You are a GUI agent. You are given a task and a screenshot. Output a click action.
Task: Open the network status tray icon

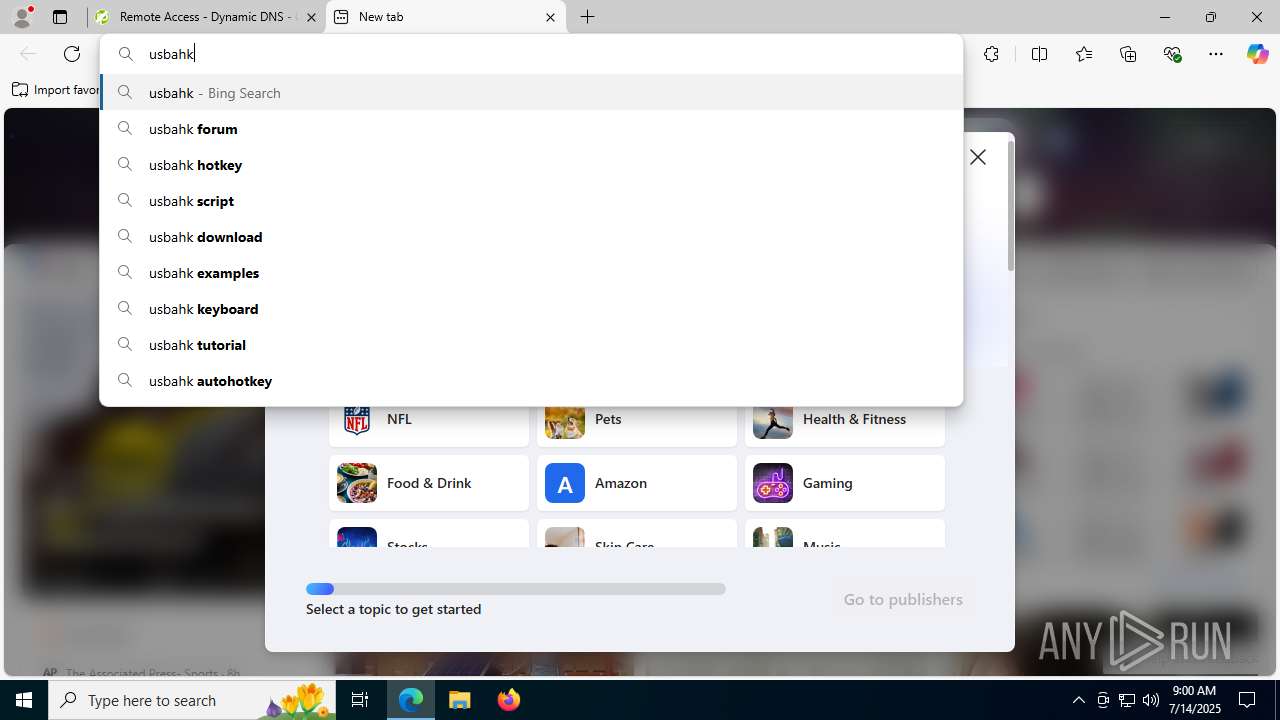click(1127, 700)
